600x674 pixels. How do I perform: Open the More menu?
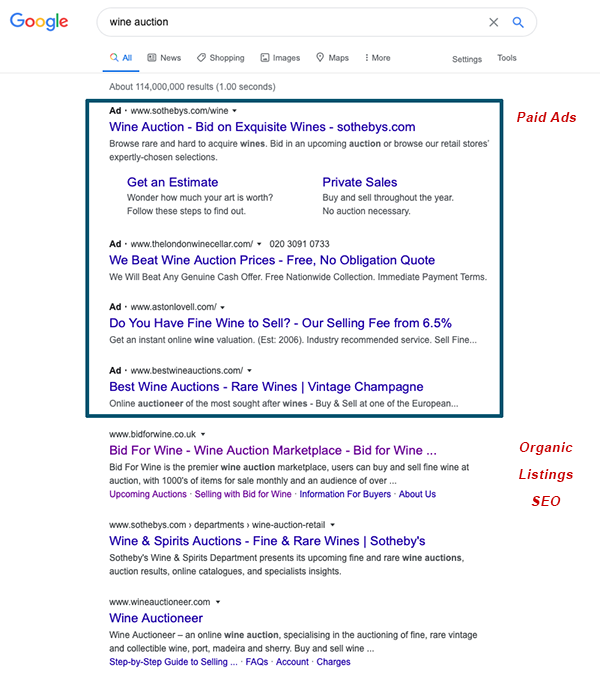click(377, 58)
